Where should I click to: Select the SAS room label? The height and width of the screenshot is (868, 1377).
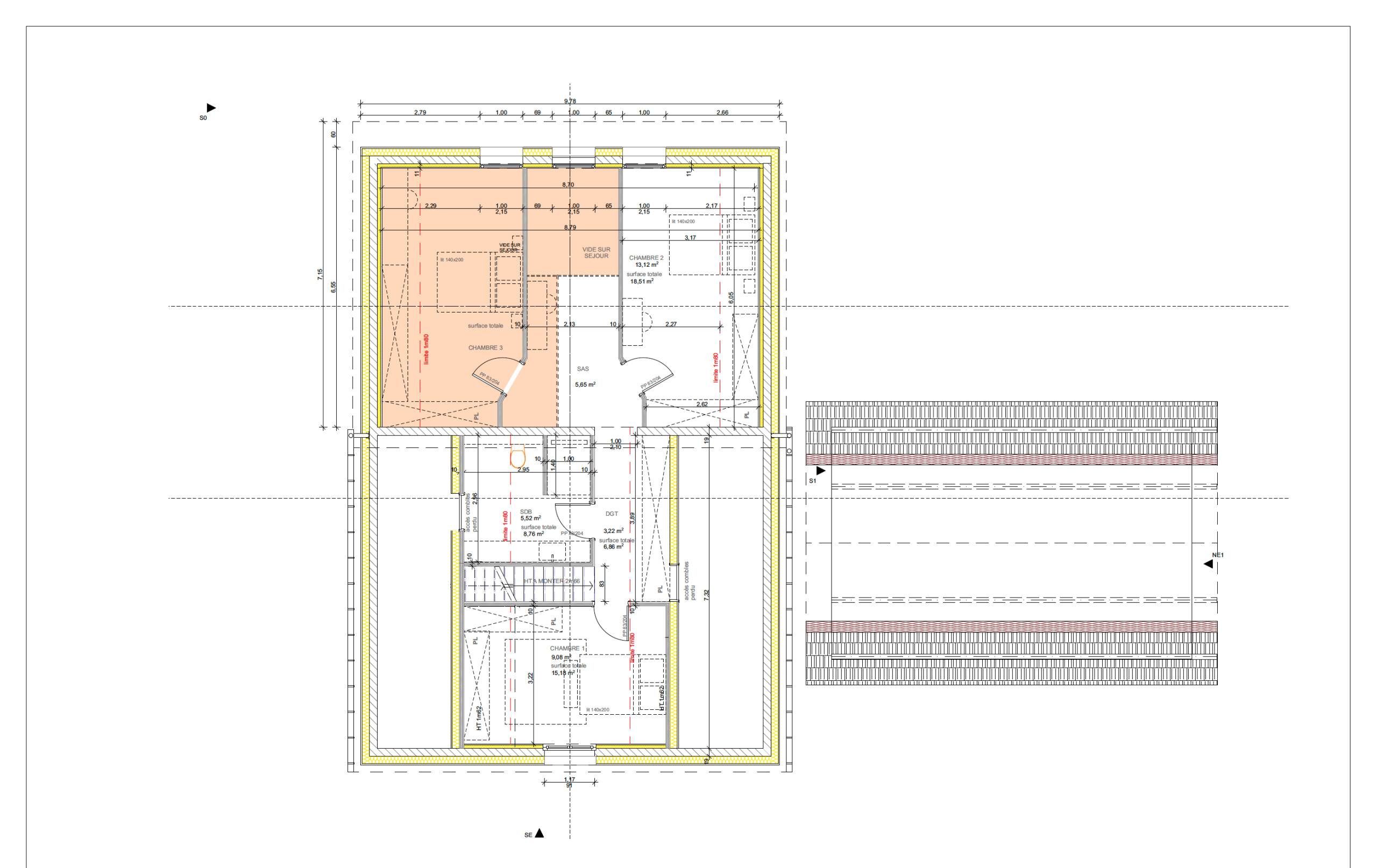click(583, 369)
